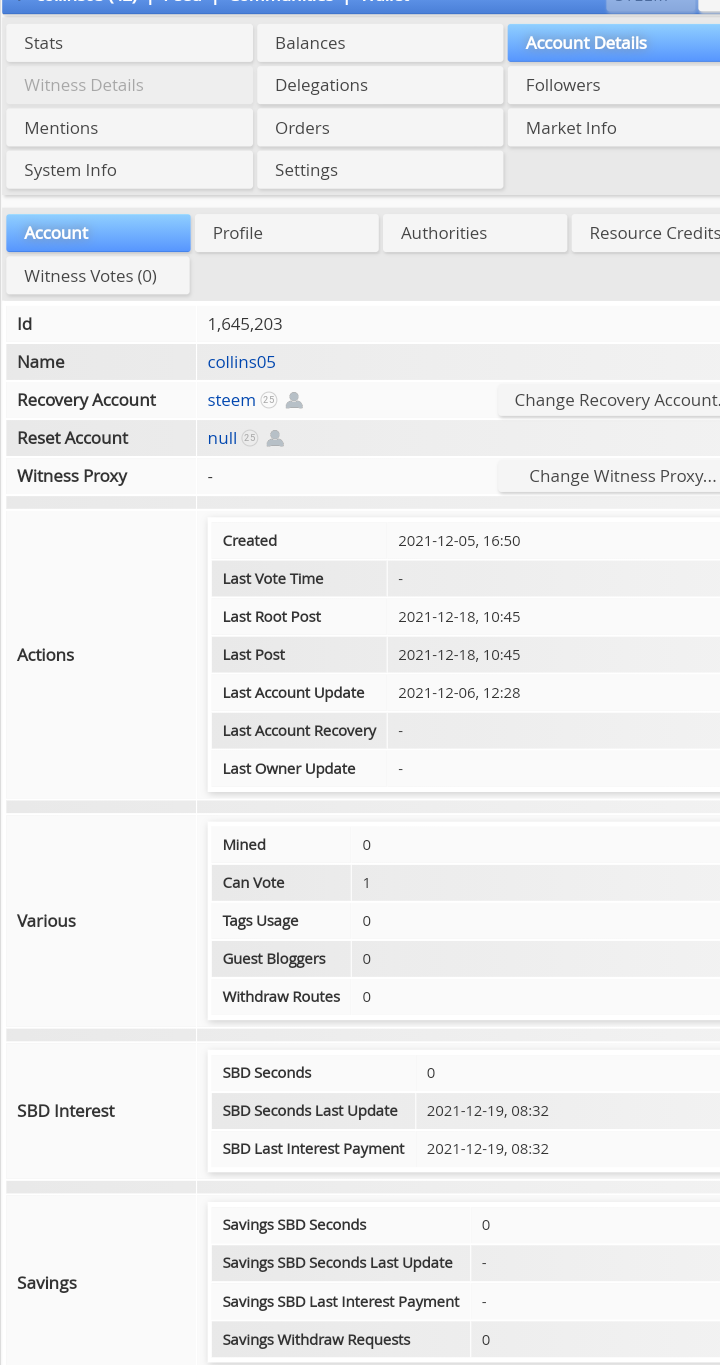Select the Created date 2021-12-05, 16:50
This screenshot has height=1365, width=720.
point(459,541)
